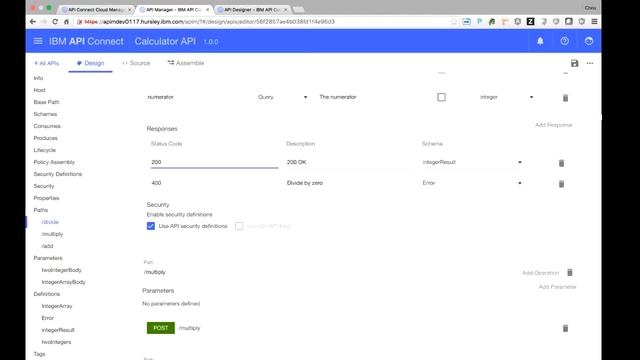Select the /divide path in sidebar

pos(50,222)
